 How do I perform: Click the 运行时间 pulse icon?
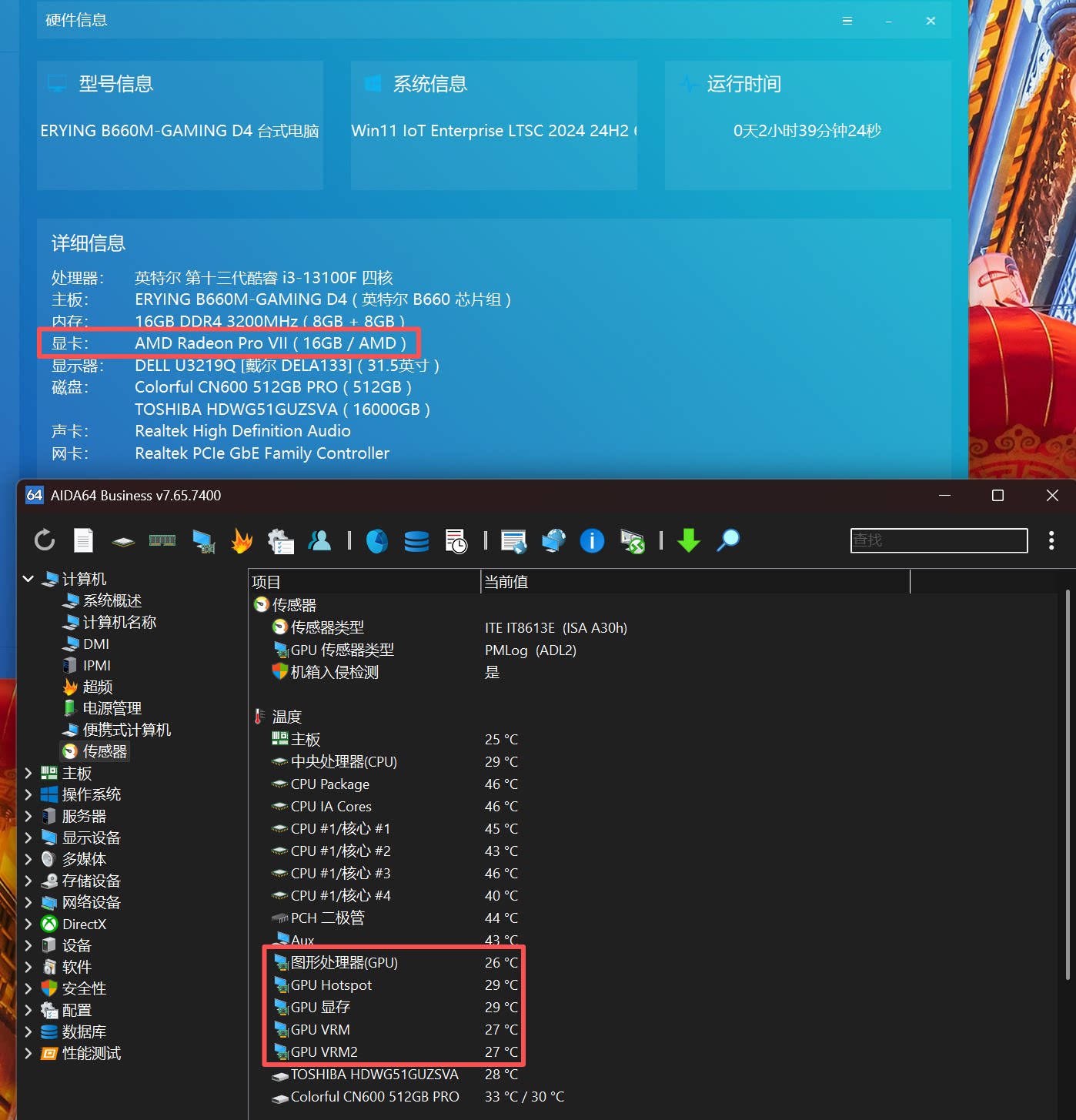pos(688,84)
